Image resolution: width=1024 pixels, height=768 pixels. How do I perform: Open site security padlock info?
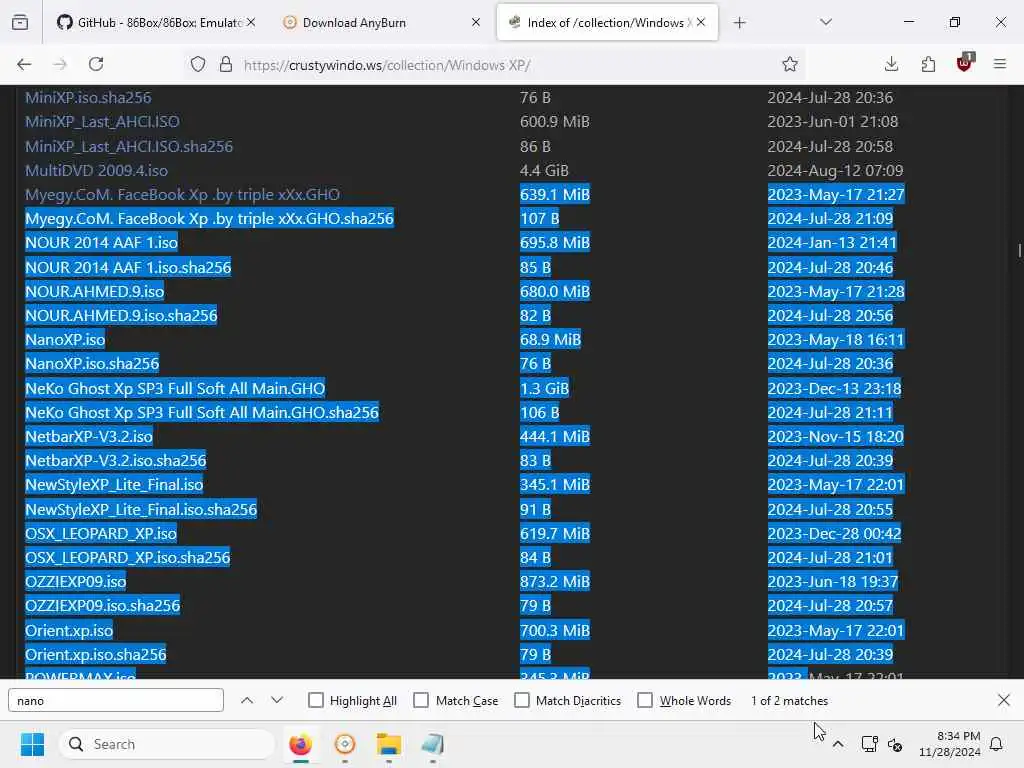[225, 64]
